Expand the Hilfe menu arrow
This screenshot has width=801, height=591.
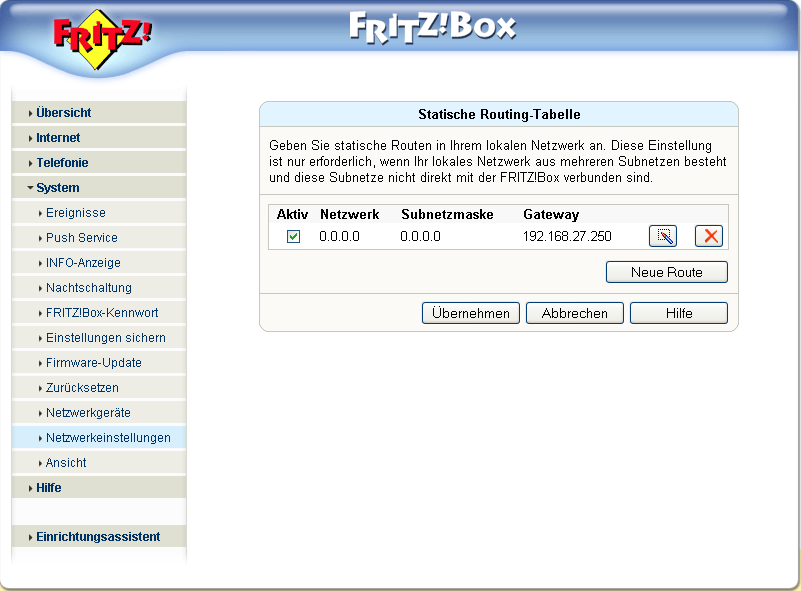(31, 488)
